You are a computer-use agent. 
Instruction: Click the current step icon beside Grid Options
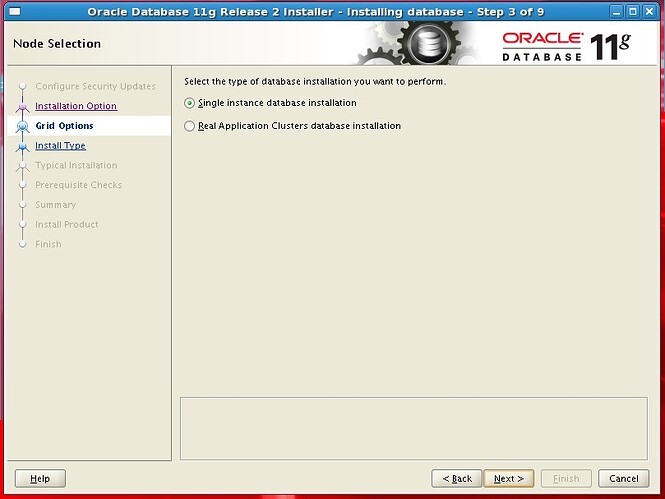point(22,127)
